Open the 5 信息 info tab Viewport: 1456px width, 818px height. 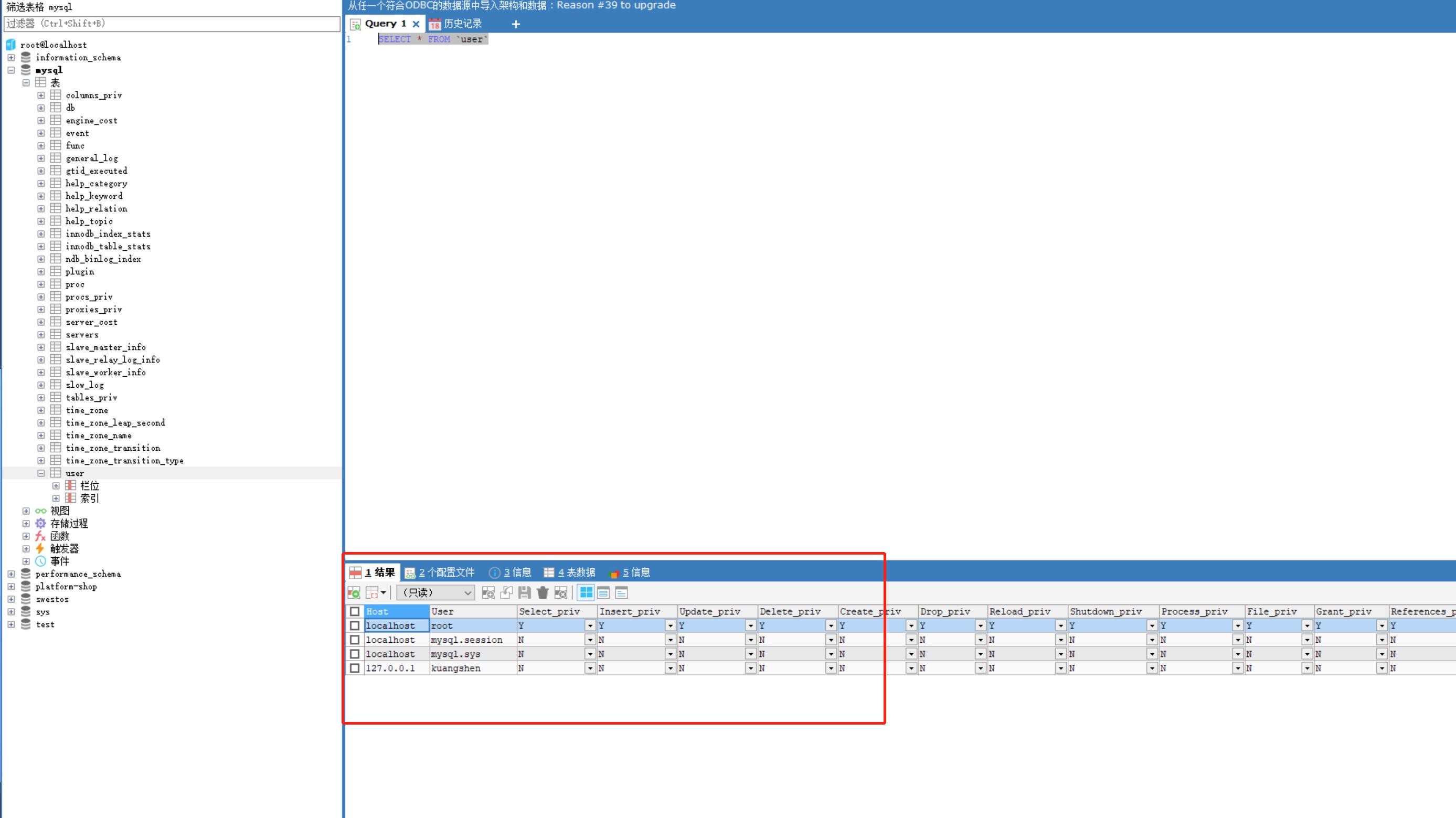point(630,572)
